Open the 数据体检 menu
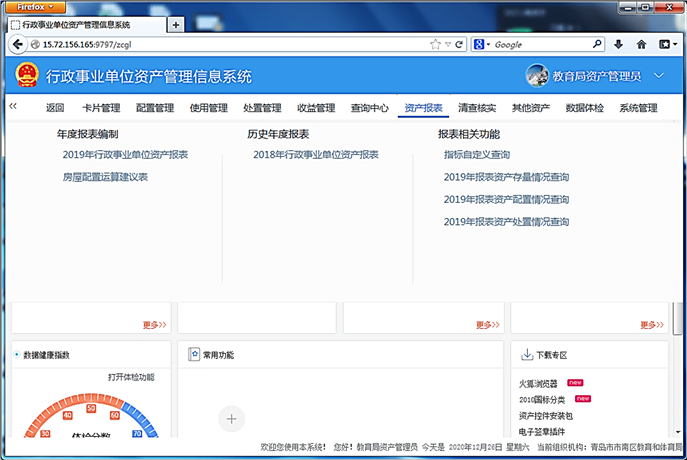This screenshot has height=460, width=687. [584, 108]
